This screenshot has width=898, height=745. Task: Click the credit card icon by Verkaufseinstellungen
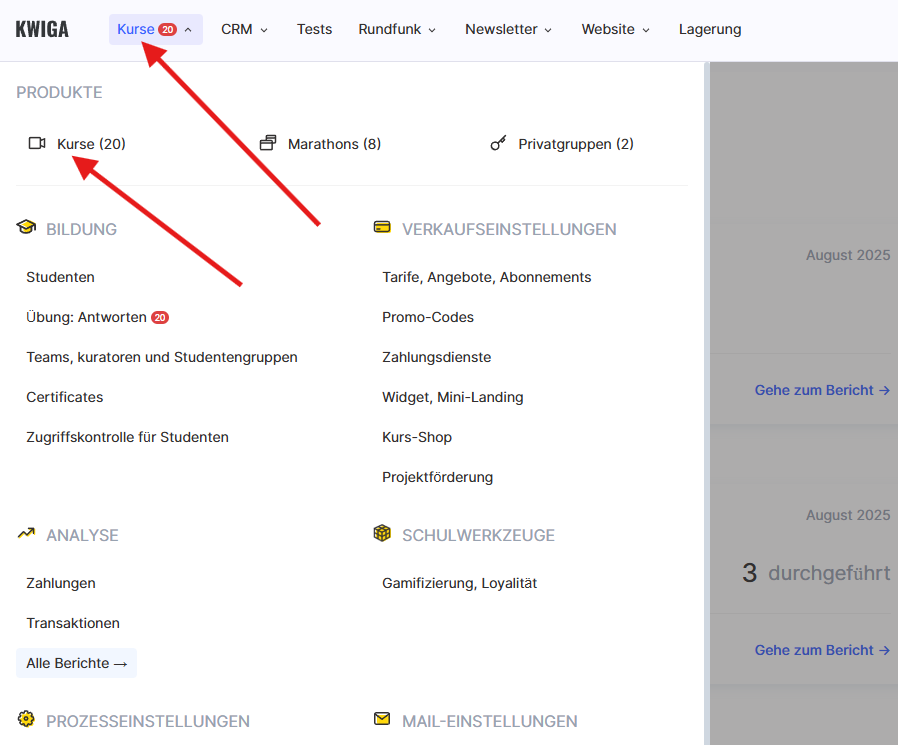tap(382, 228)
